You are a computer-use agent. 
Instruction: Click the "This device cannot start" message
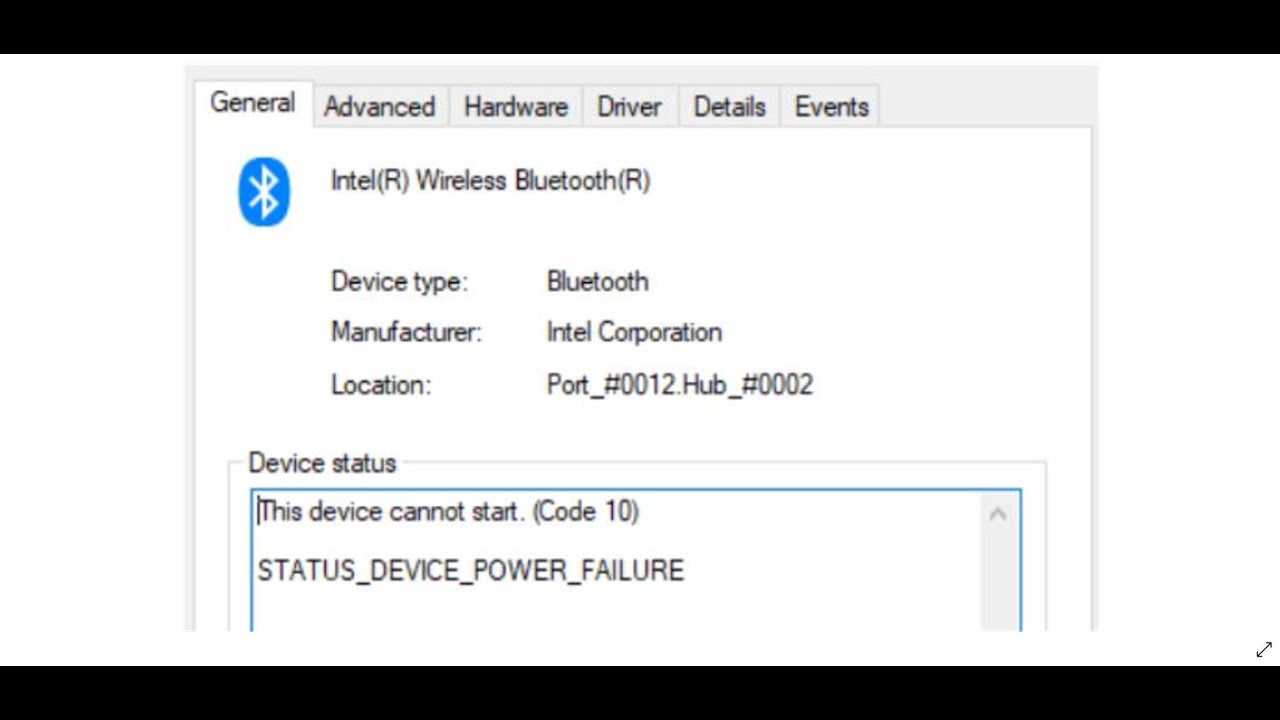click(x=448, y=512)
